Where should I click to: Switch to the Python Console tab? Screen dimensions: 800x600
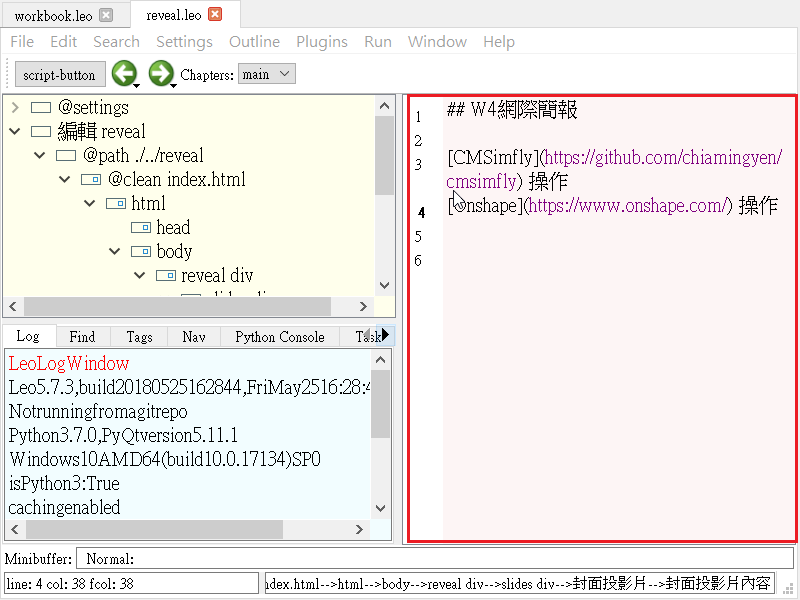click(279, 337)
